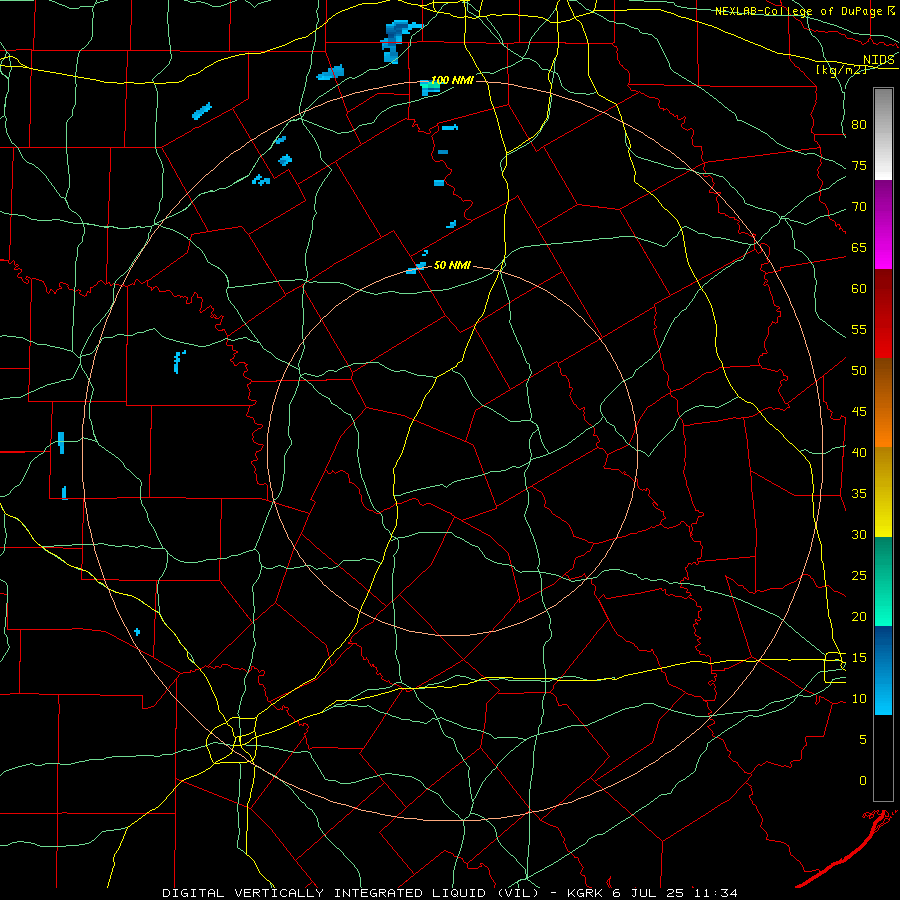Screen dimensions: 900x900
Task: Click the 55 value on the scale
Action: 859,329
